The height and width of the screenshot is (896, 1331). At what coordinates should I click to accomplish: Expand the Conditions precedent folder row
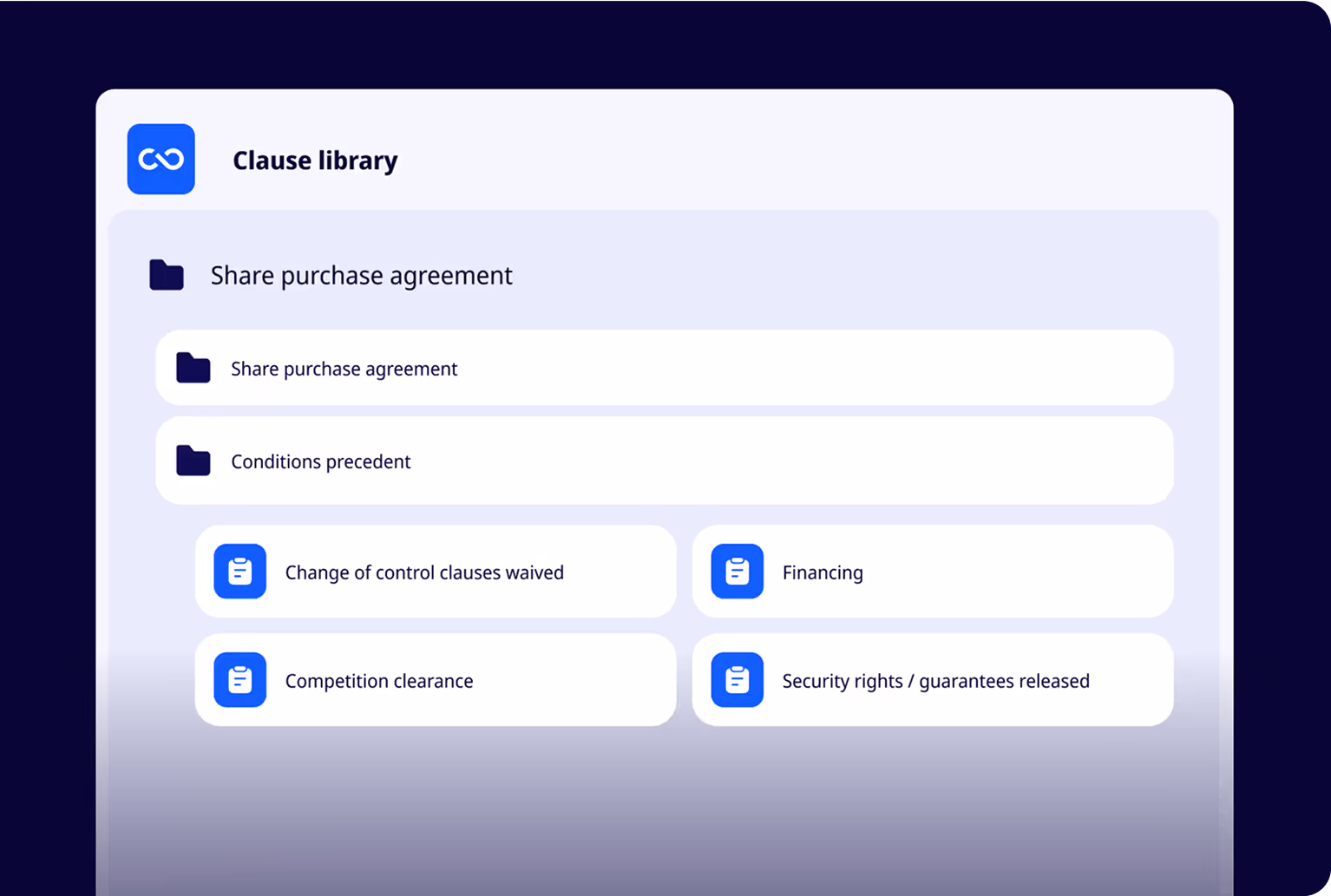[665, 461]
